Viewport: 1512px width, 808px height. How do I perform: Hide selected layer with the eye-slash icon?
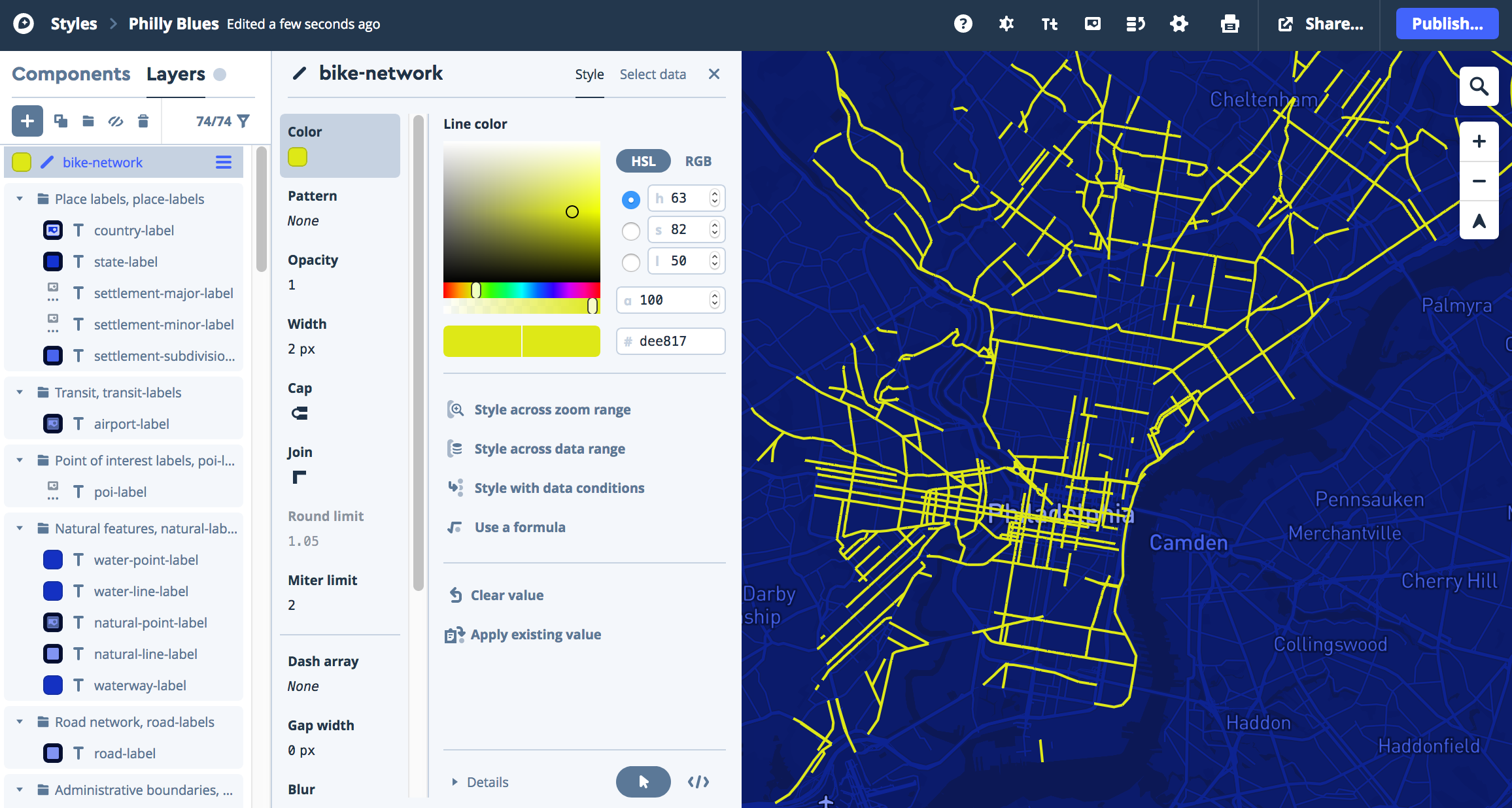(116, 121)
